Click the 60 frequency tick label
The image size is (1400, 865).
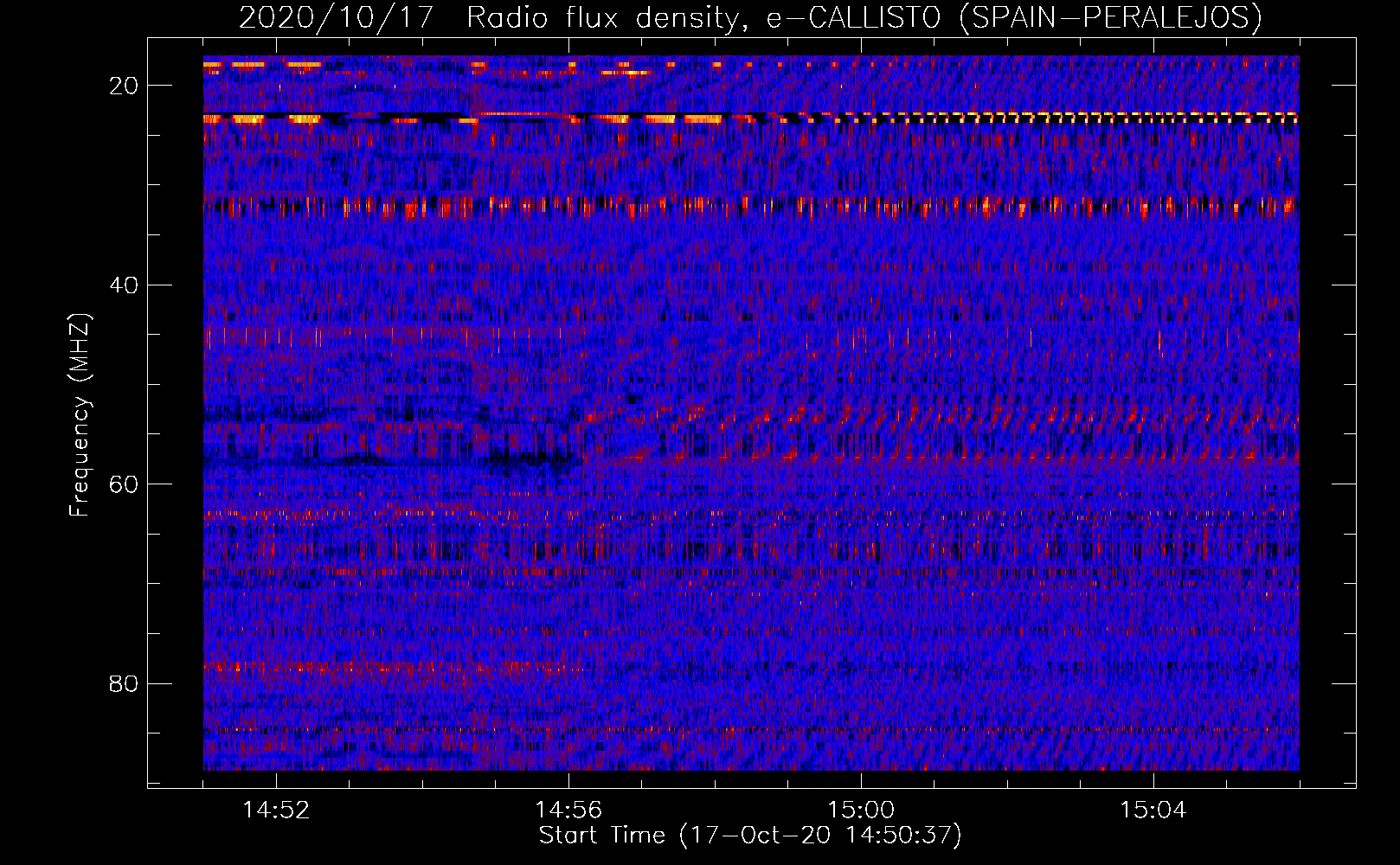[125, 484]
